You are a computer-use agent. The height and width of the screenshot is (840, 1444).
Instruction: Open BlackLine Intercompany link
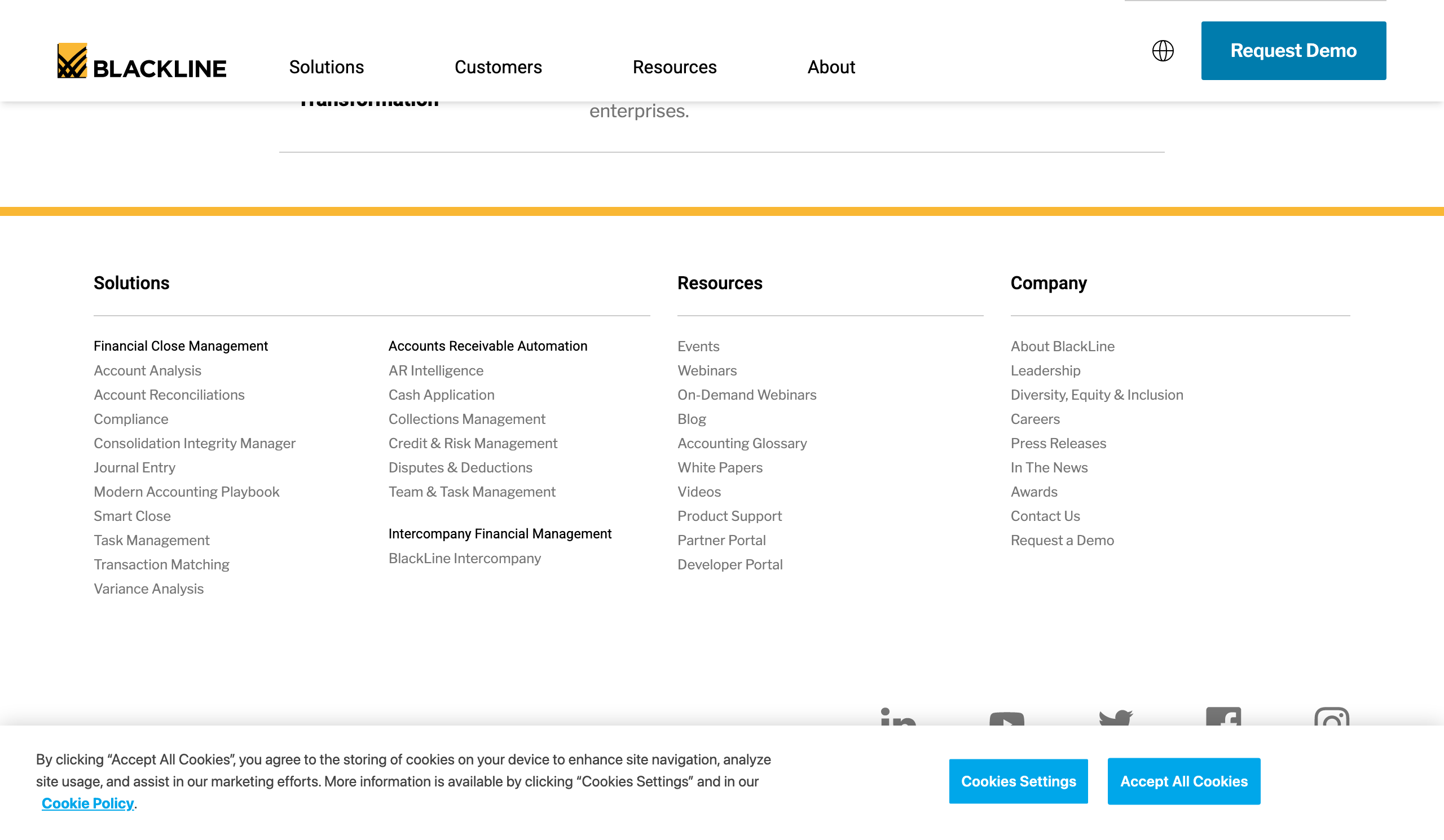point(464,558)
